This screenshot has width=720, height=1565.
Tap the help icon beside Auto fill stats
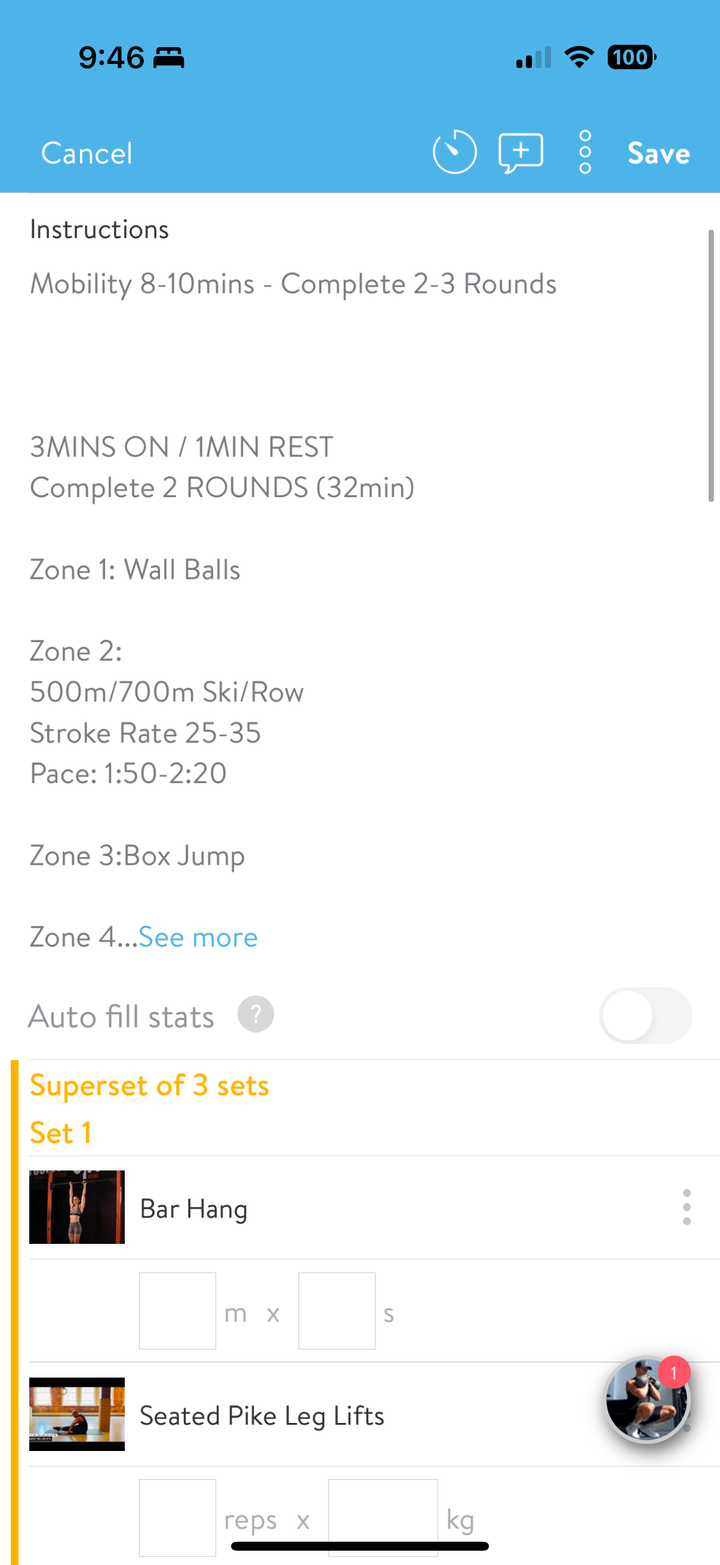255,1016
